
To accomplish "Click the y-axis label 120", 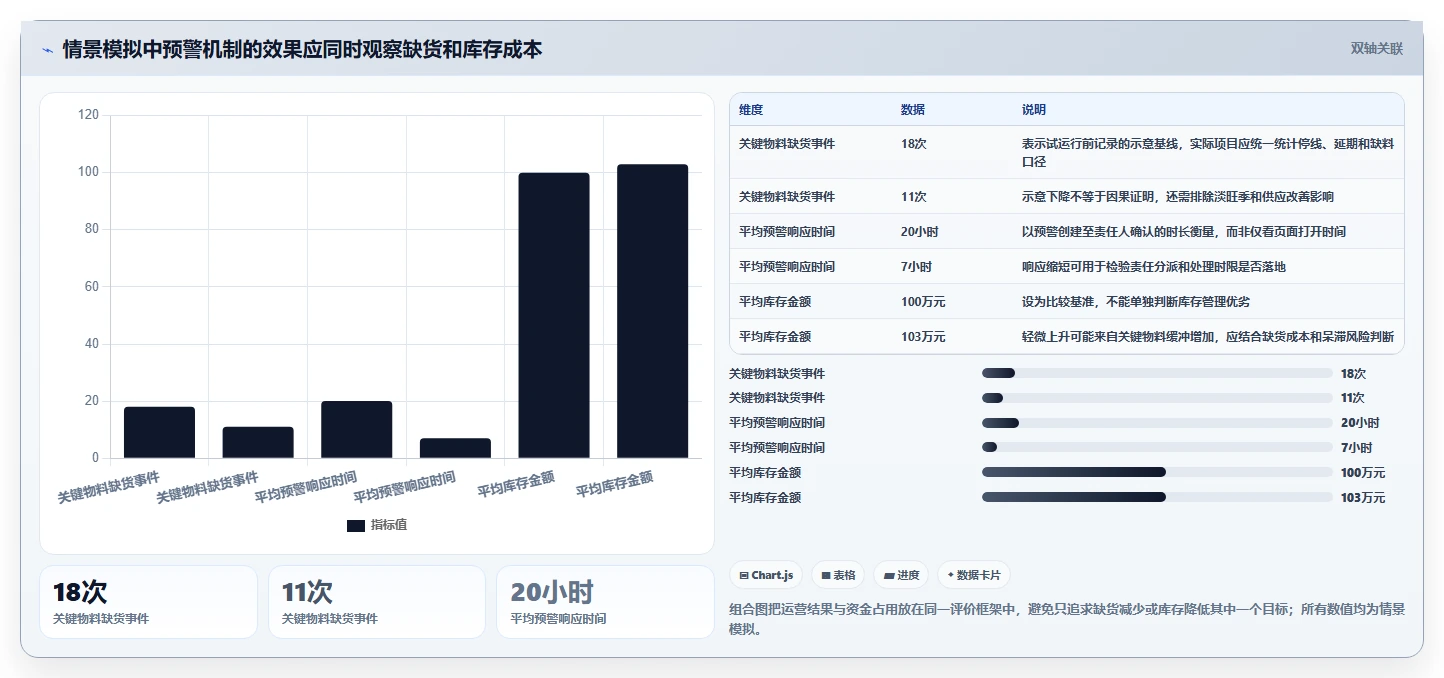I will tap(88, 115).
